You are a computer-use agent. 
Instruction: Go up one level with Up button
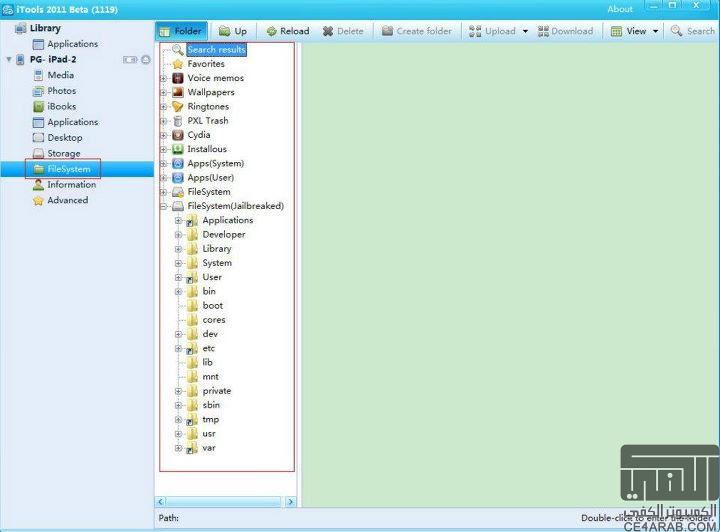click(233, 31)
